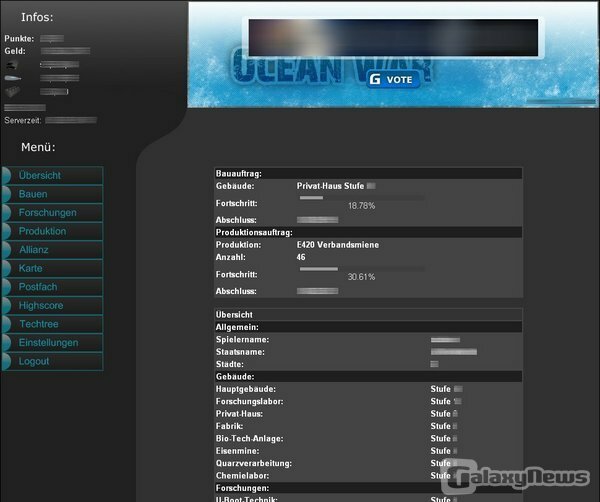Click the 'Privat-Haus Stufe' building text
Viewport: 600px width, 502px height.
[x=330, y=186]
